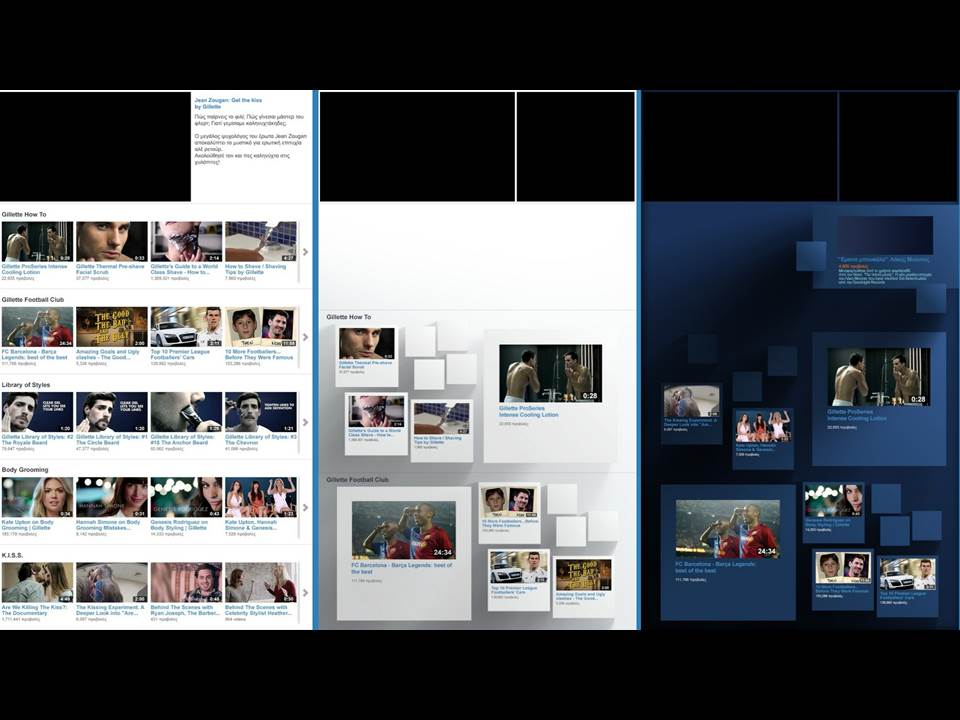Play The Kissing Experiment card in dark blue panel
The width and height of the screenshot is (960, 720).
[691, 402]
